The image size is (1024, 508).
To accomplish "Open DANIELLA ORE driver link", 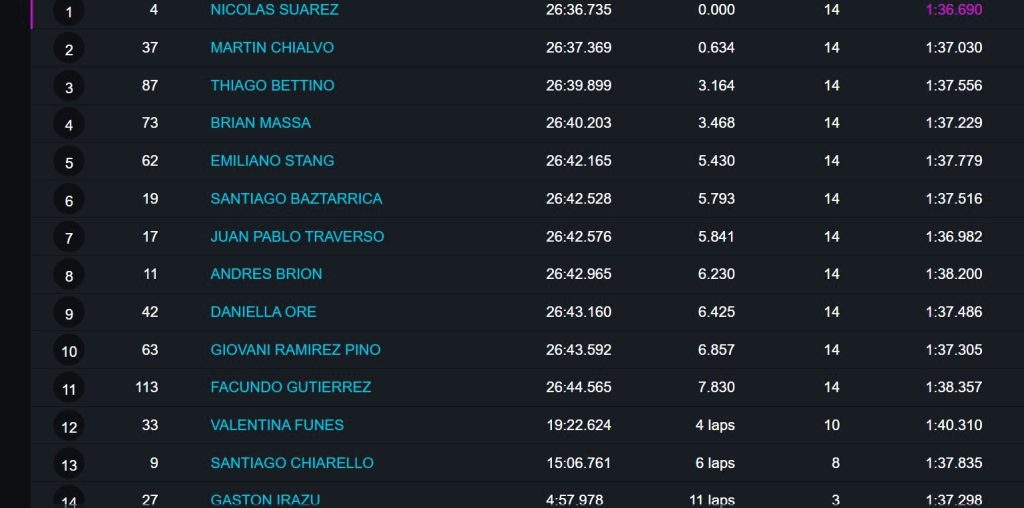I will pos(263,311).
